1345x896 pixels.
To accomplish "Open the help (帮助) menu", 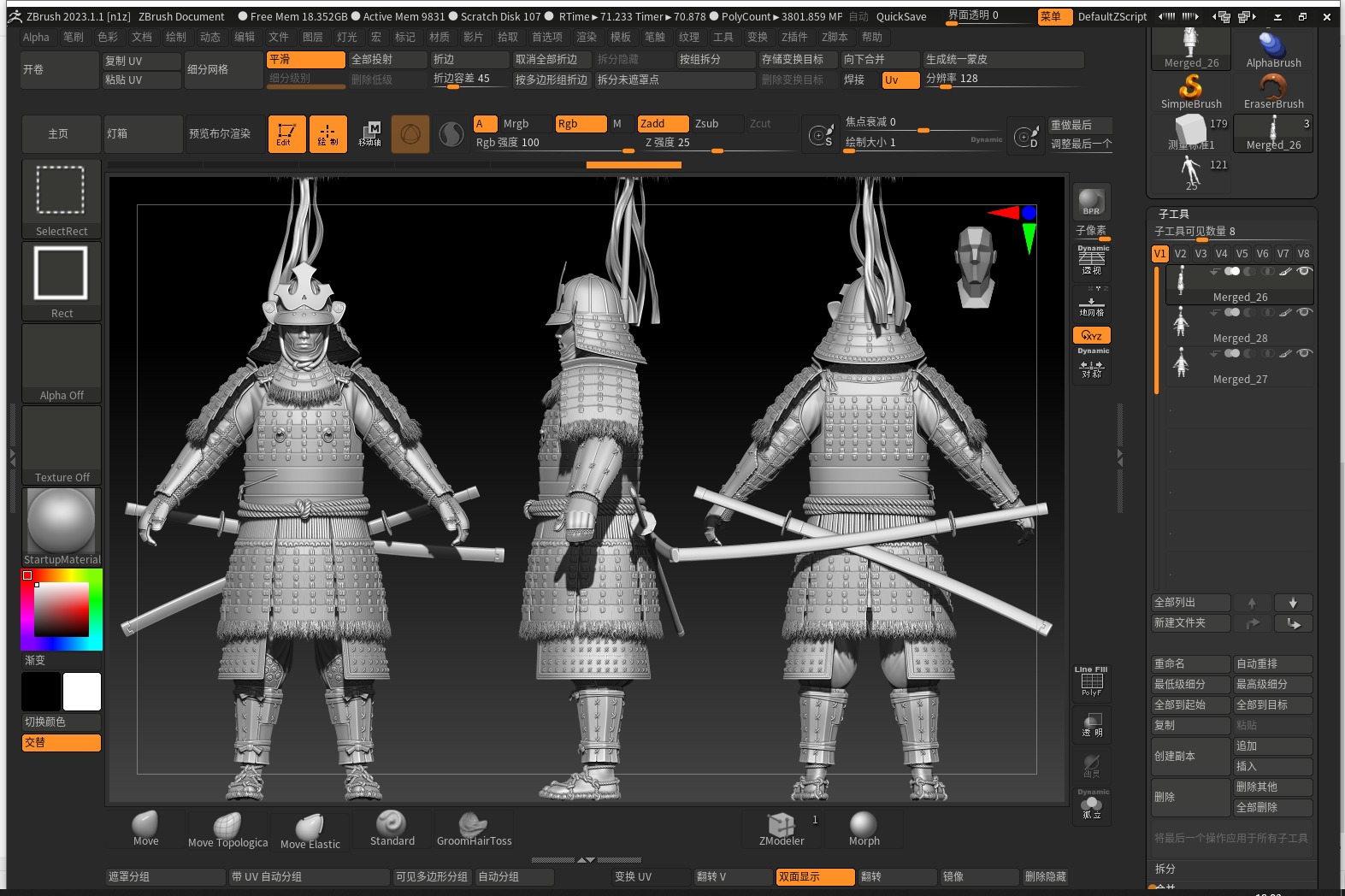I will pyautogui.click(x=872, y=37).
